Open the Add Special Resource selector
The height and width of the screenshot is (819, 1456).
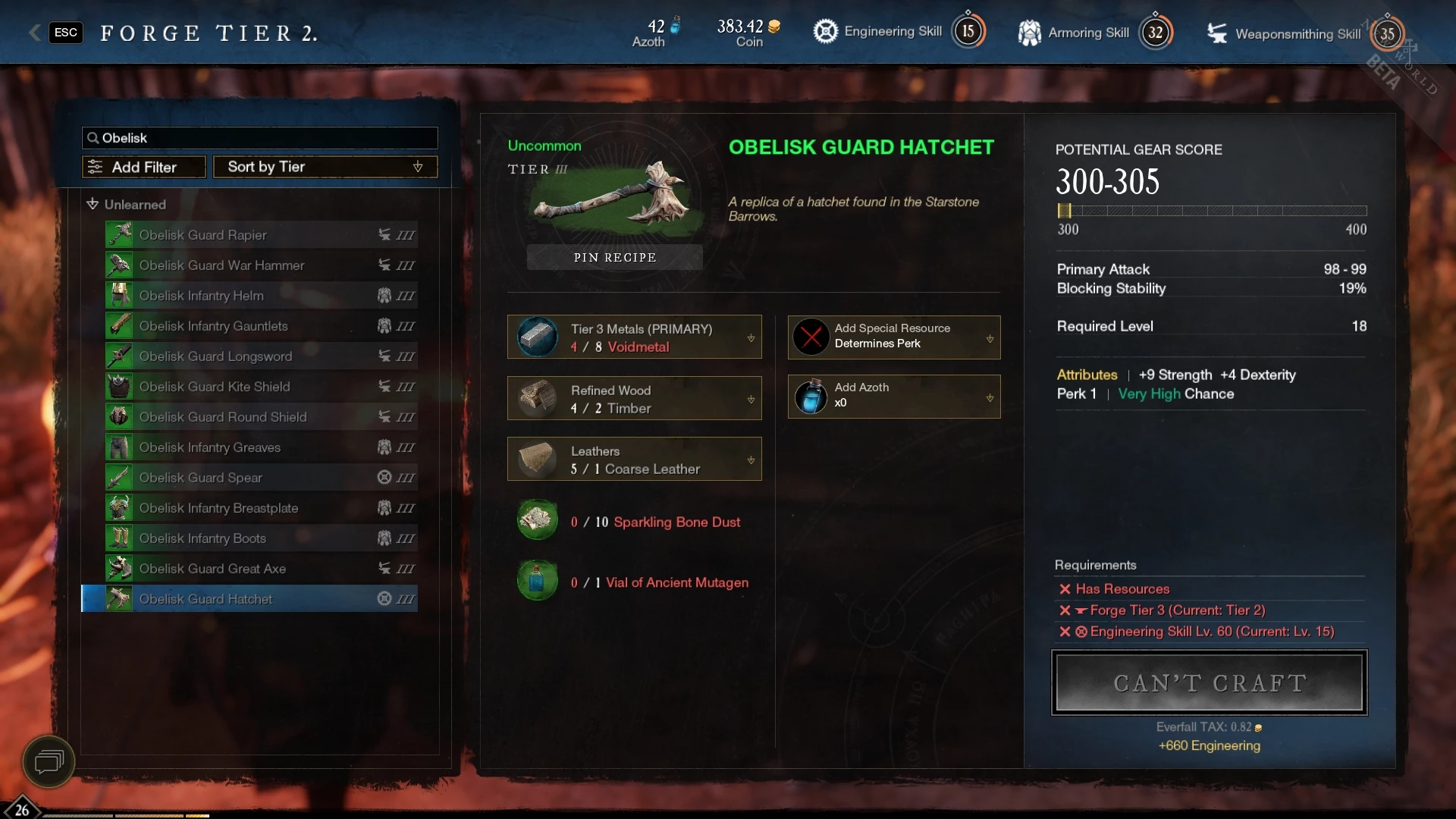click(x=894, y=337)
